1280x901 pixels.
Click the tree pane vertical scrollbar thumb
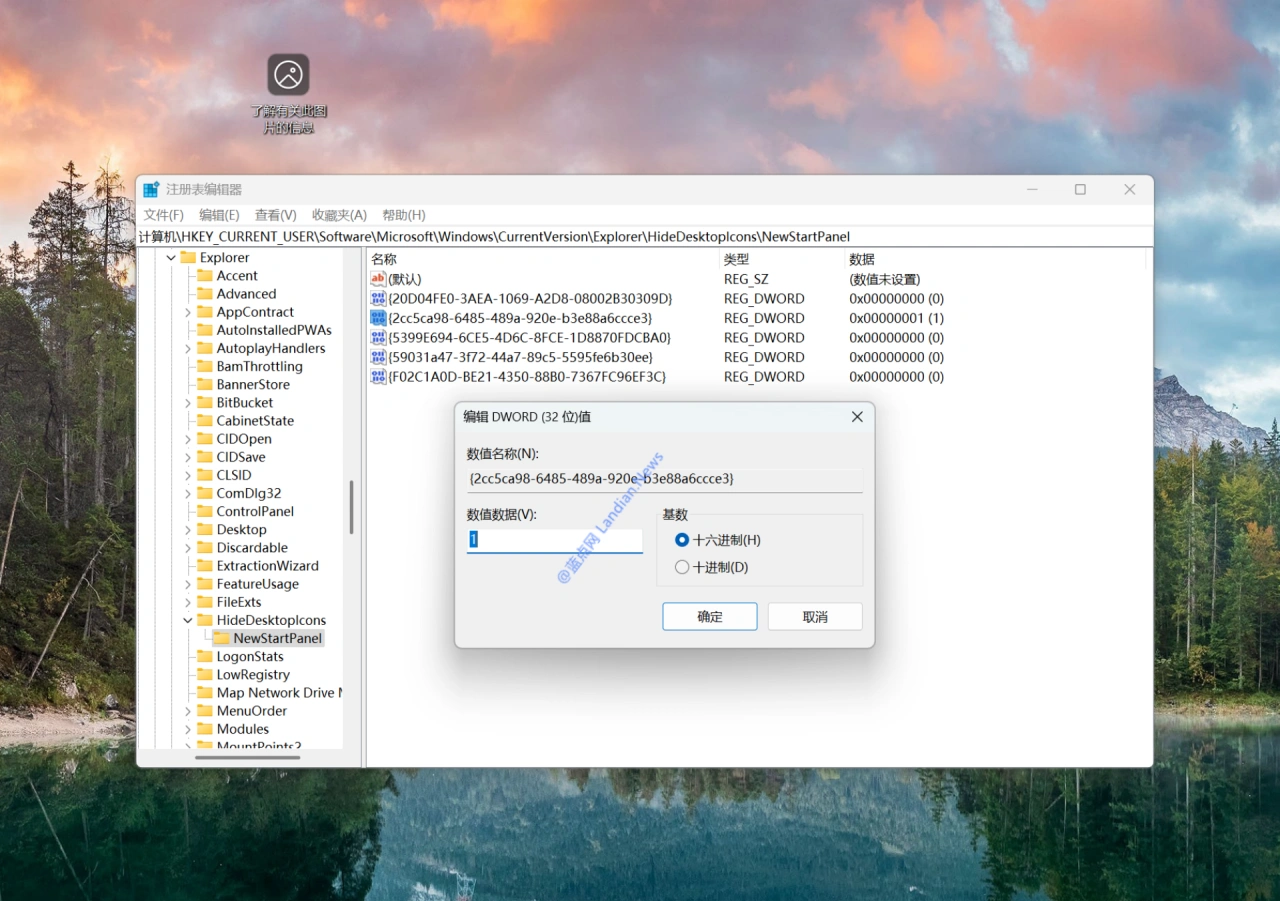(x=351, y=507)
